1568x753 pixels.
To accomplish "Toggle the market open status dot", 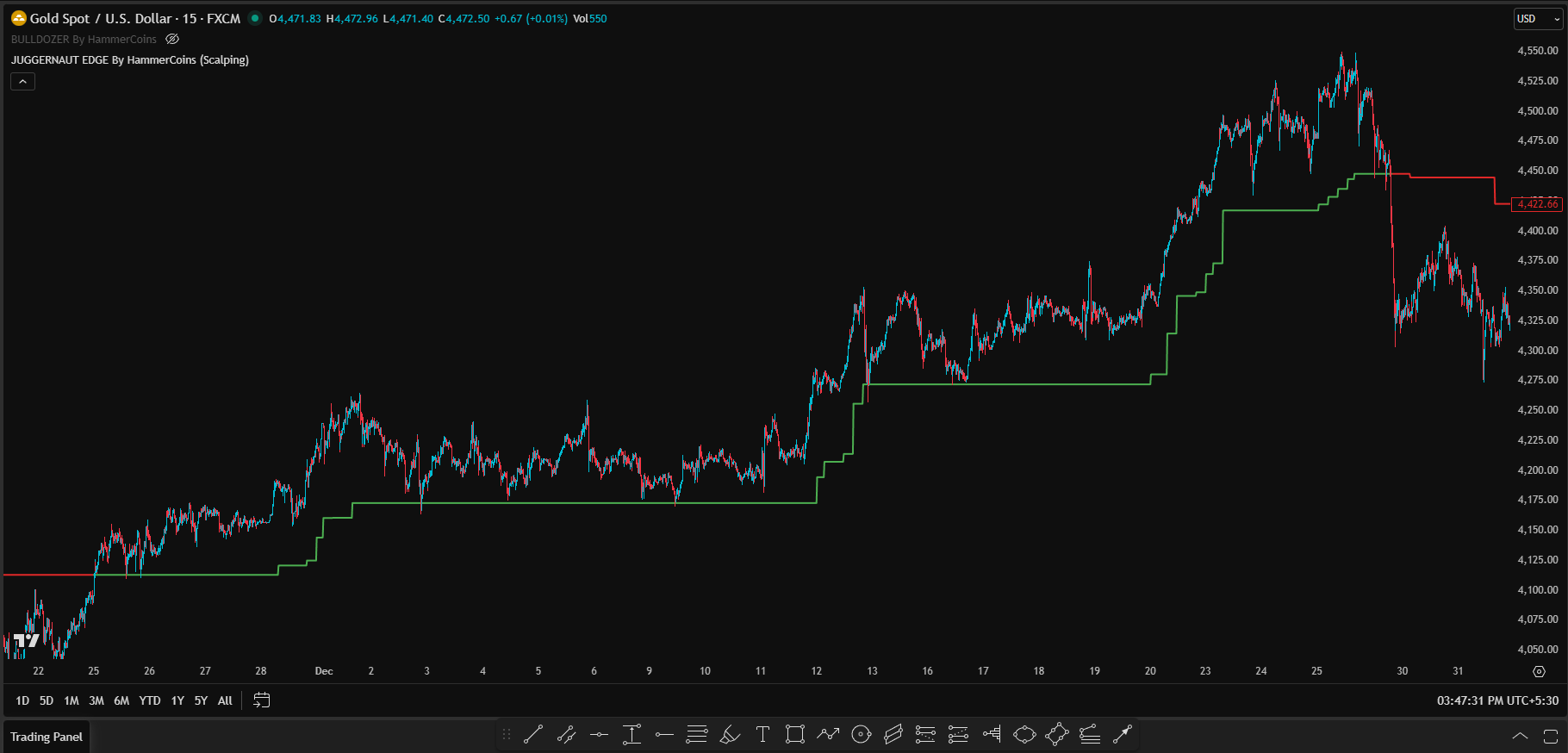I will pyautogui.click(x=255, y=18).
